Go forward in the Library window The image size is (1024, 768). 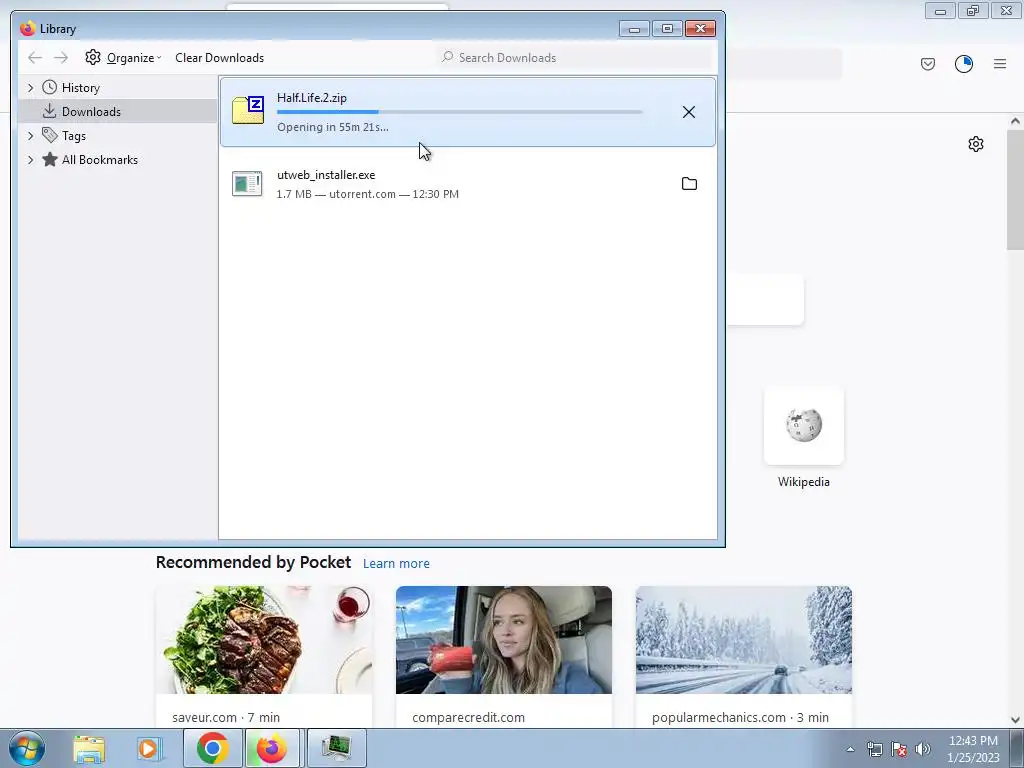pyautogui.click(x=61, y=57)
